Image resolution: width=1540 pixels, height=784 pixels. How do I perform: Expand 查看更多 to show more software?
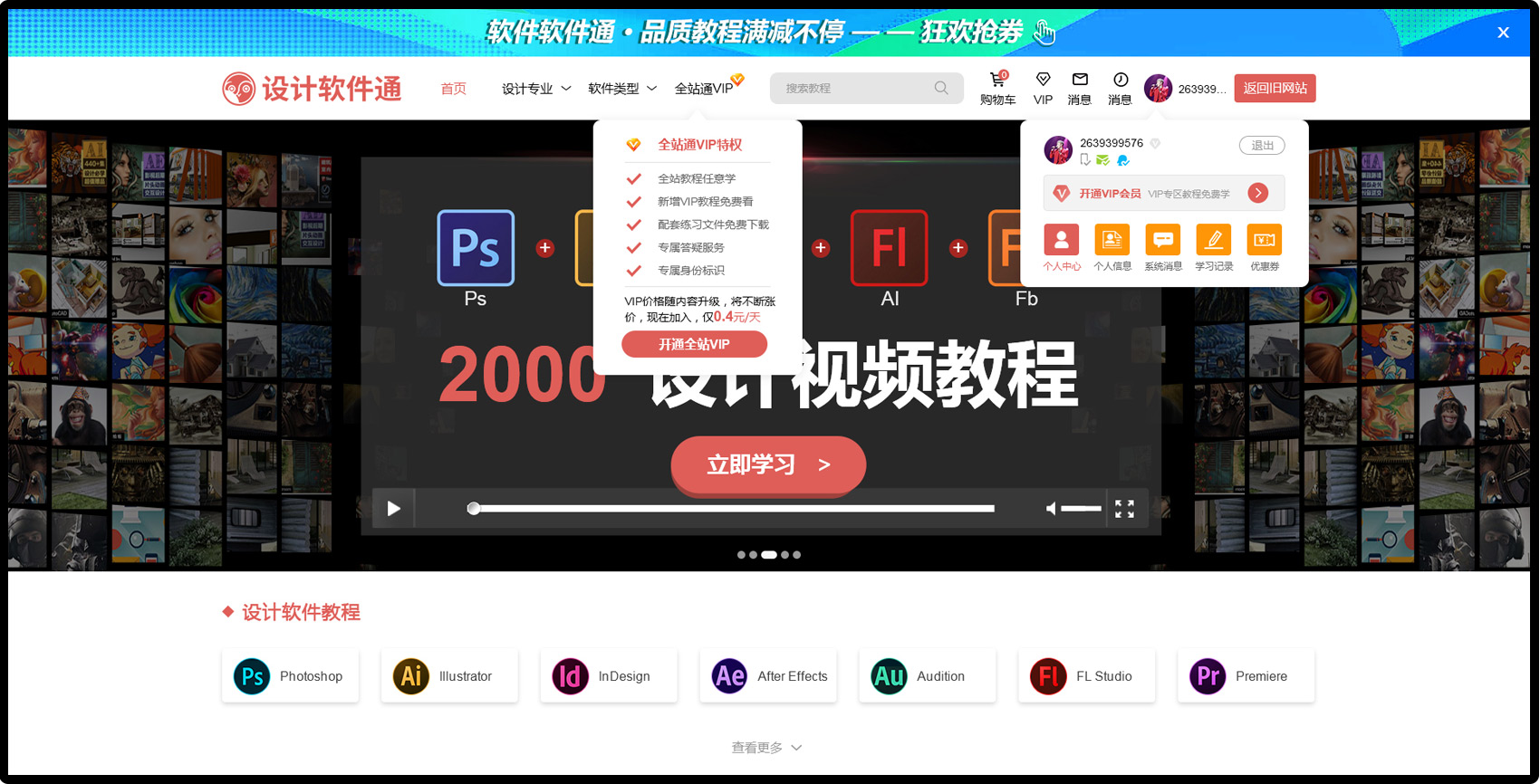click(766, 748)
